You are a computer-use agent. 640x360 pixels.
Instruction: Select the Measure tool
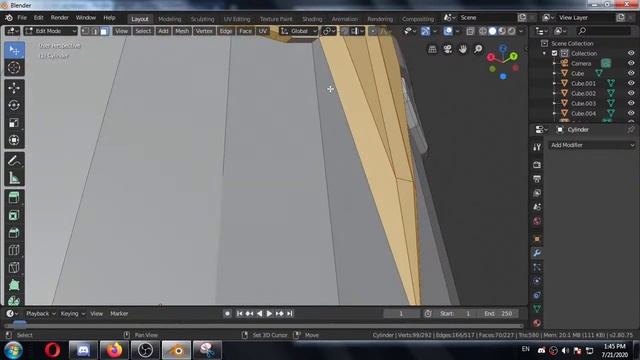click(14, 178)
